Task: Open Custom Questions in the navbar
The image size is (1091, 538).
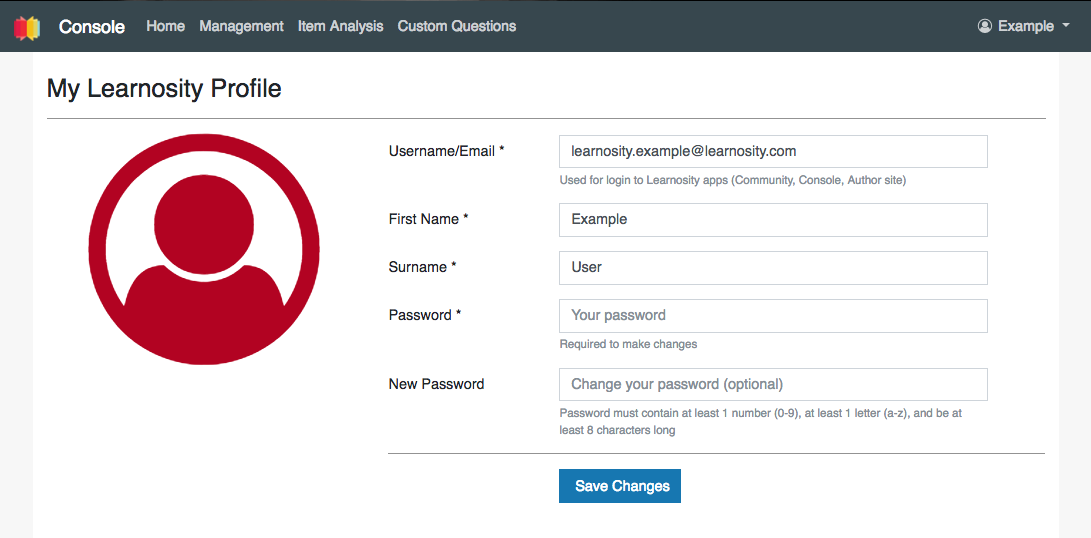Action: coord(456,26)
